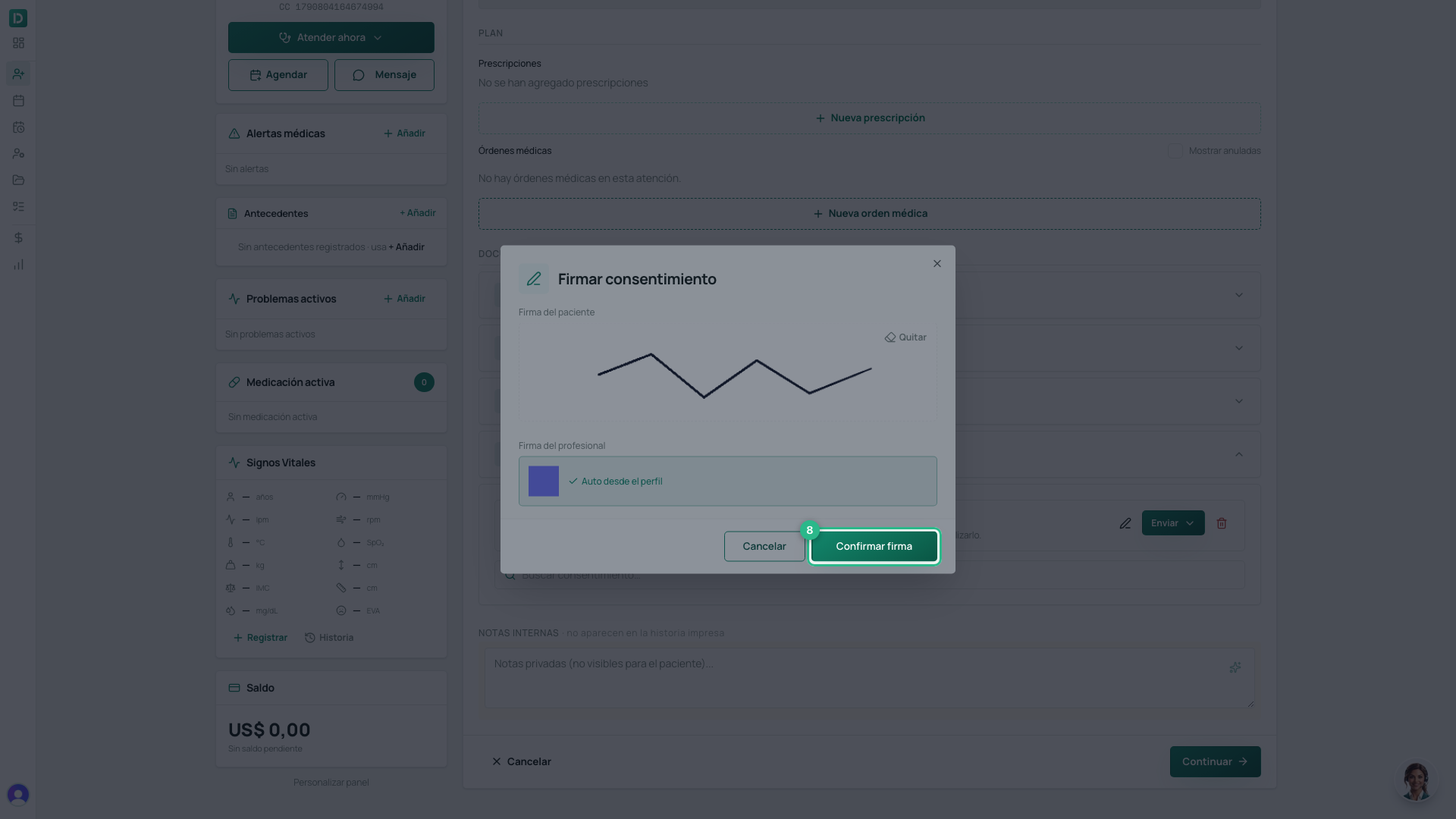
Task: Open the assistant avatar at bottom right
Action: pos(1416,781)
